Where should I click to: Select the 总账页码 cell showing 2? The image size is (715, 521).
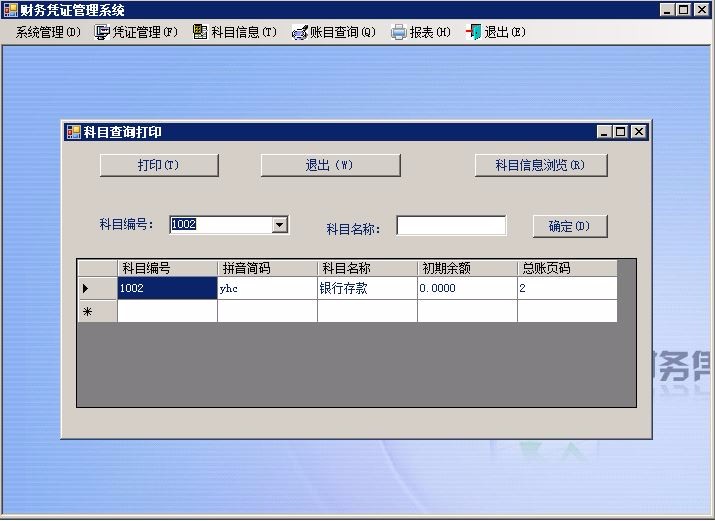coord(567,288)
